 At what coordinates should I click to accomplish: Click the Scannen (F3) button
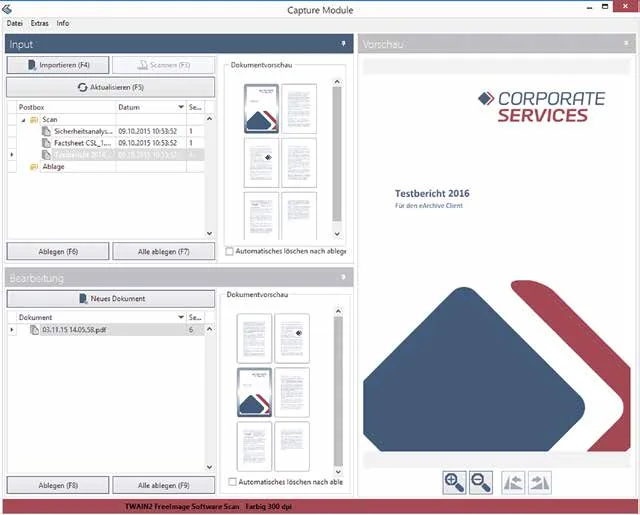pyautogui.click(x=163, y=65)
